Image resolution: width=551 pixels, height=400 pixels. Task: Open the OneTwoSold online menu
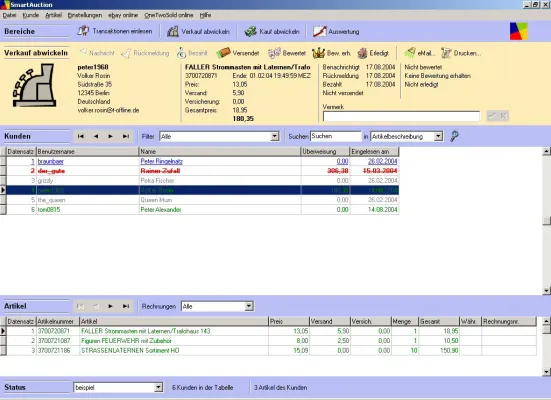[x=169, y=15]
